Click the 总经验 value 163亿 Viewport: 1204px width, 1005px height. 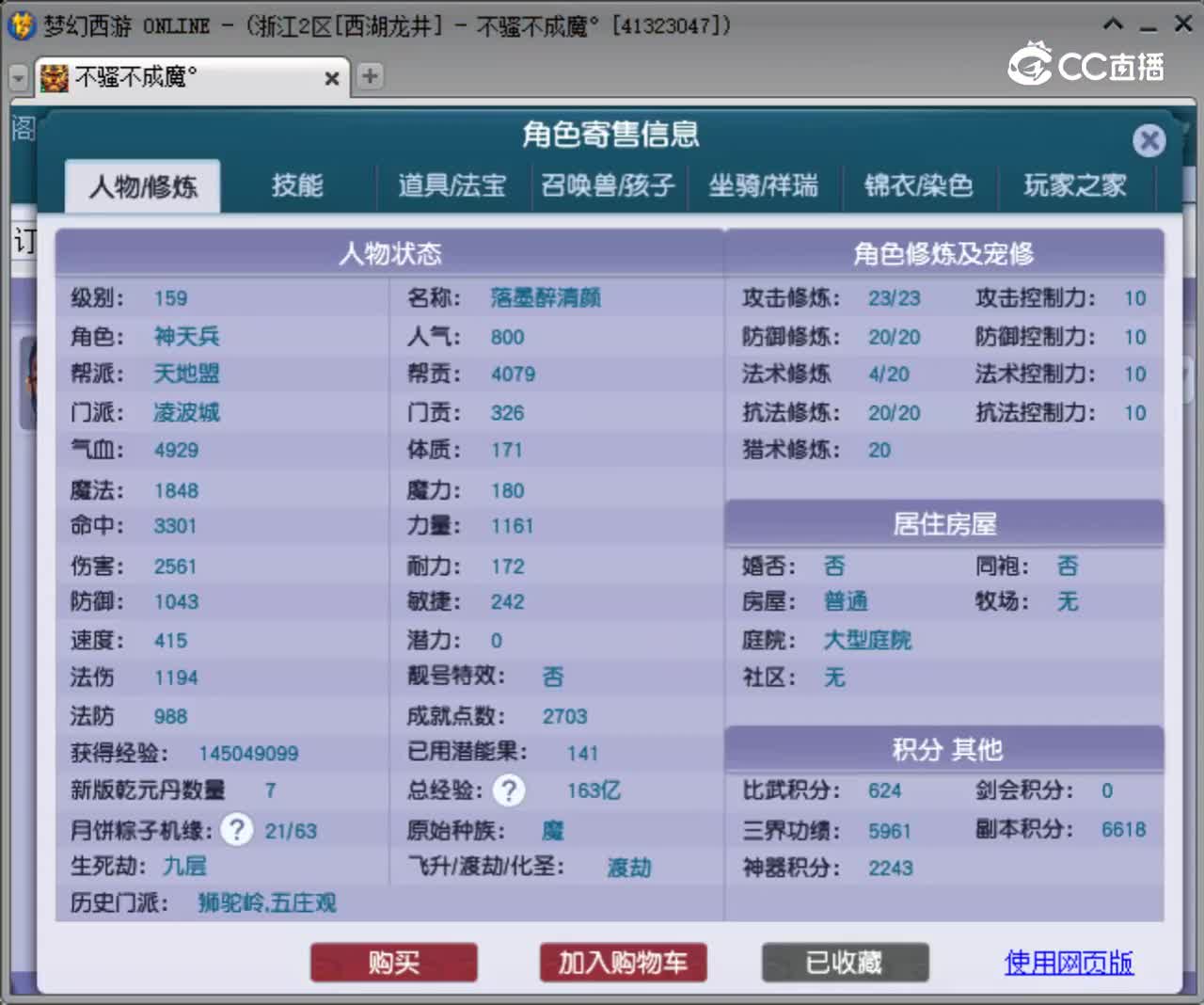pyautogui.click(x=594, y=790)
